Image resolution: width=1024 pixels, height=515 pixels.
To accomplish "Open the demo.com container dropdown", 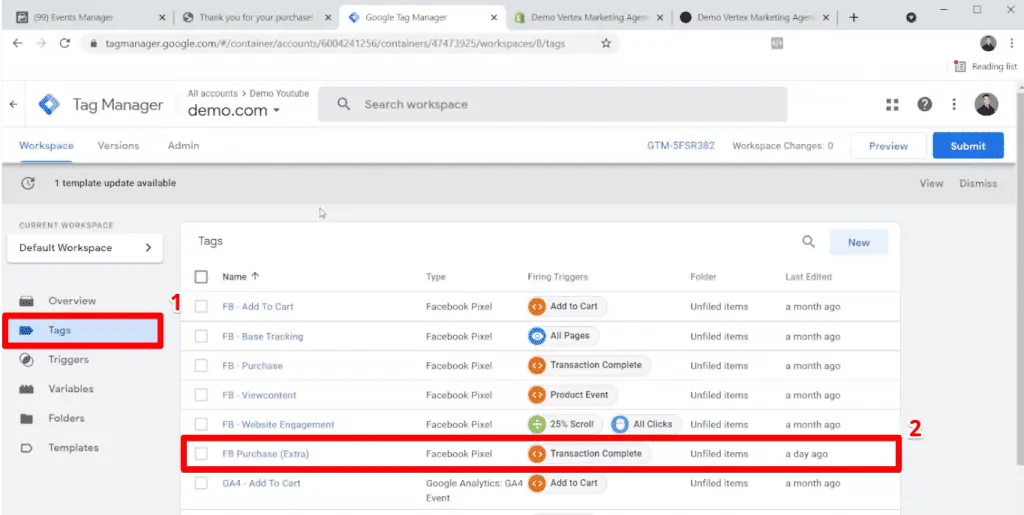I will [x=234, y=110].
